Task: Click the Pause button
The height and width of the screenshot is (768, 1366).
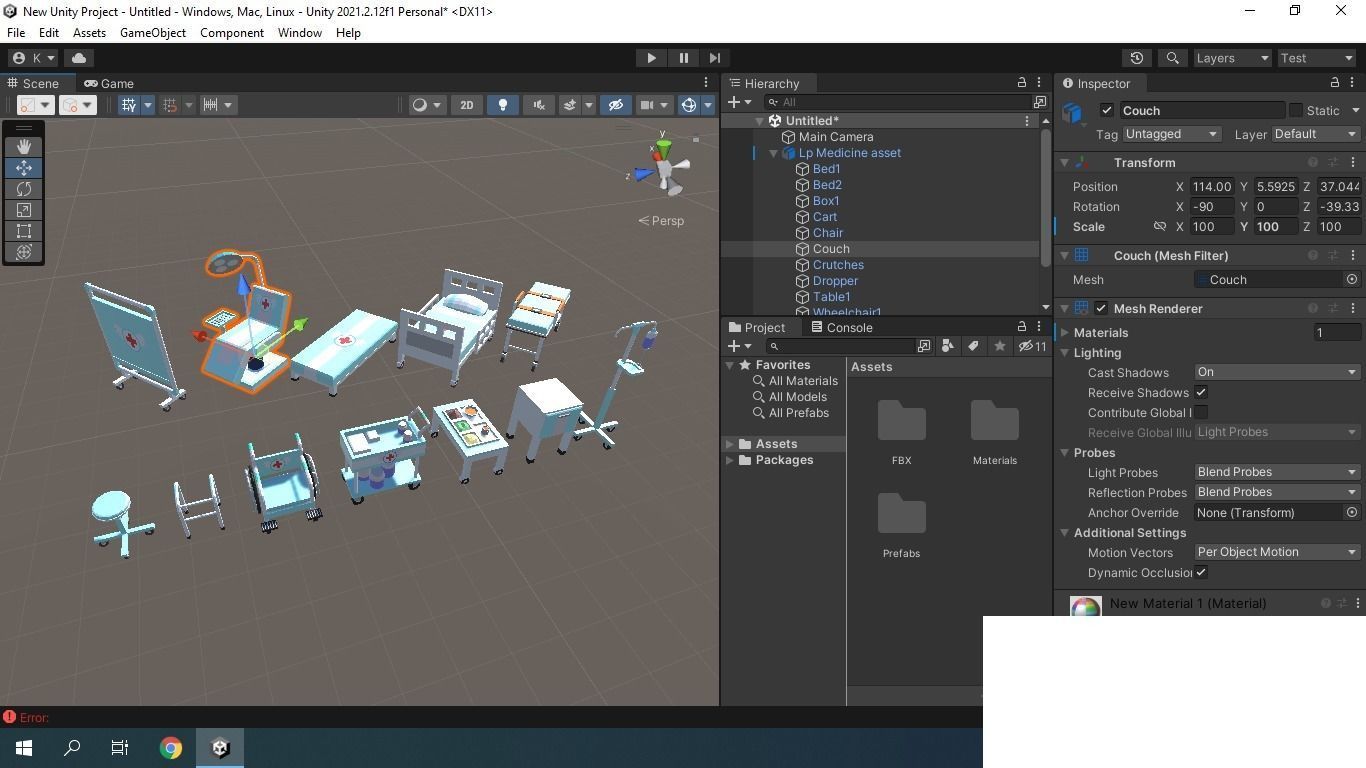Action: (x=683, y=58)
